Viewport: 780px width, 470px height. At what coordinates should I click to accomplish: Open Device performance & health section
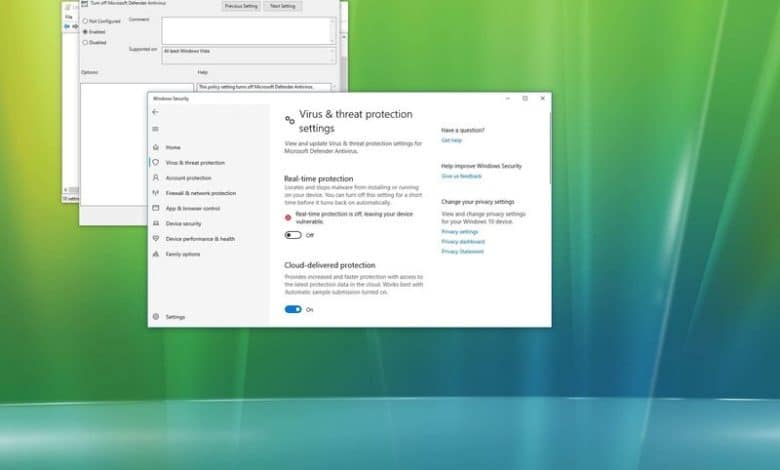(200, 239)
